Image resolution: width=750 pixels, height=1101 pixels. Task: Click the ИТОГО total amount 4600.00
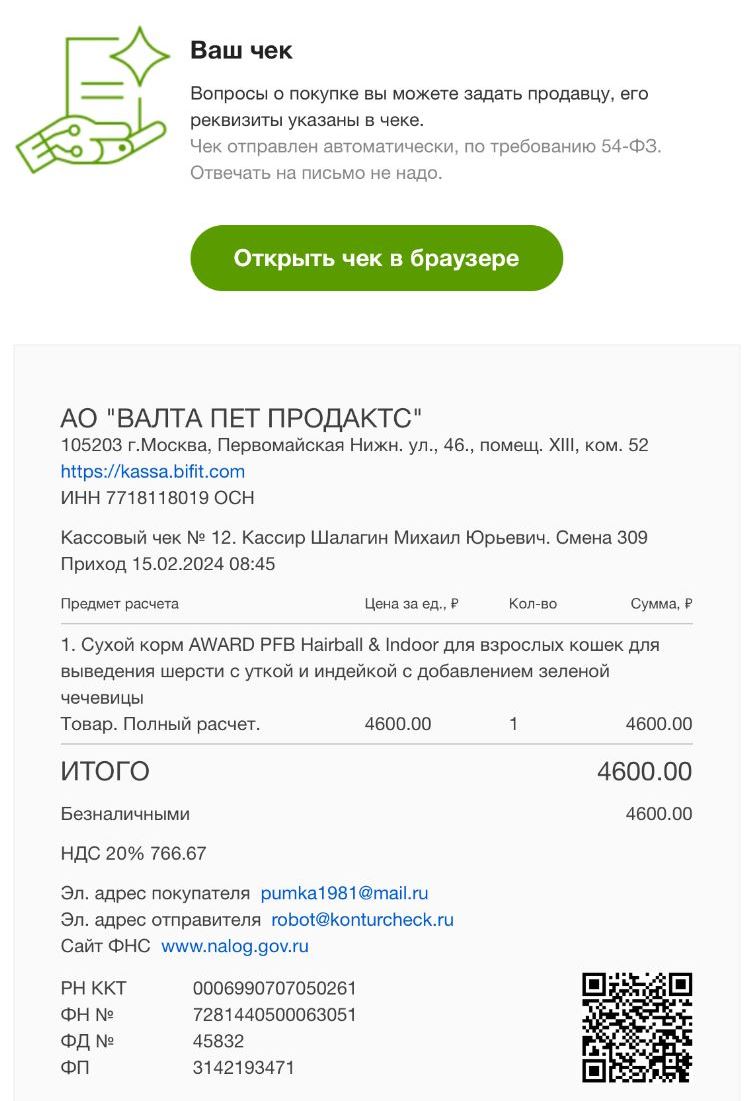(x=644, y=772)
